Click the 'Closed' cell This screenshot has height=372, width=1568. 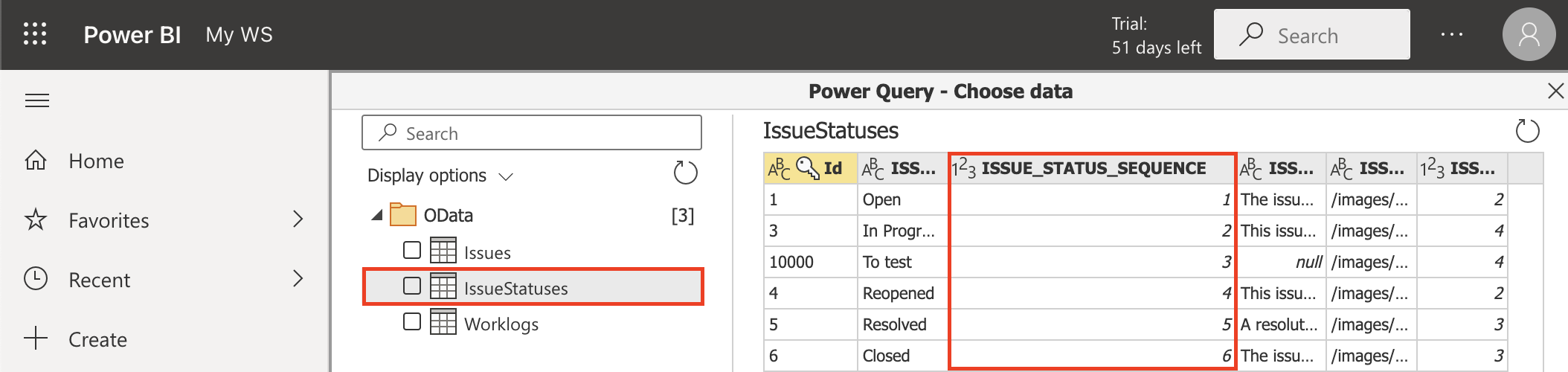(x=903, y=356)
